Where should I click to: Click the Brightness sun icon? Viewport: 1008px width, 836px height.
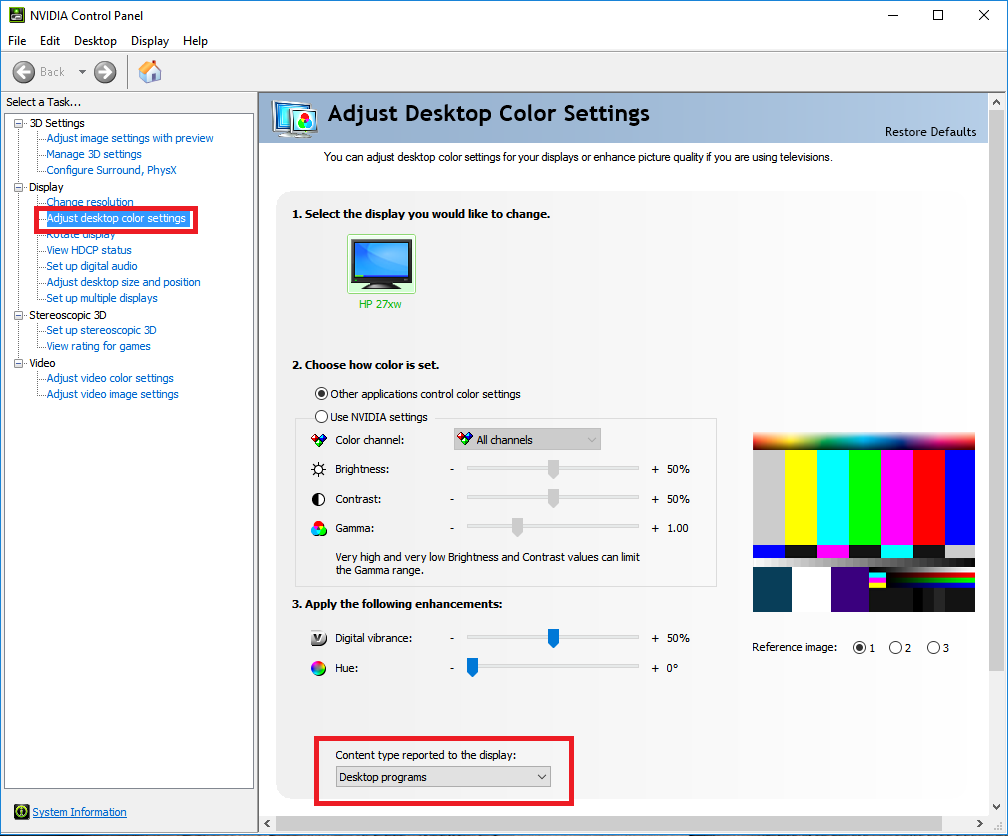318,469
